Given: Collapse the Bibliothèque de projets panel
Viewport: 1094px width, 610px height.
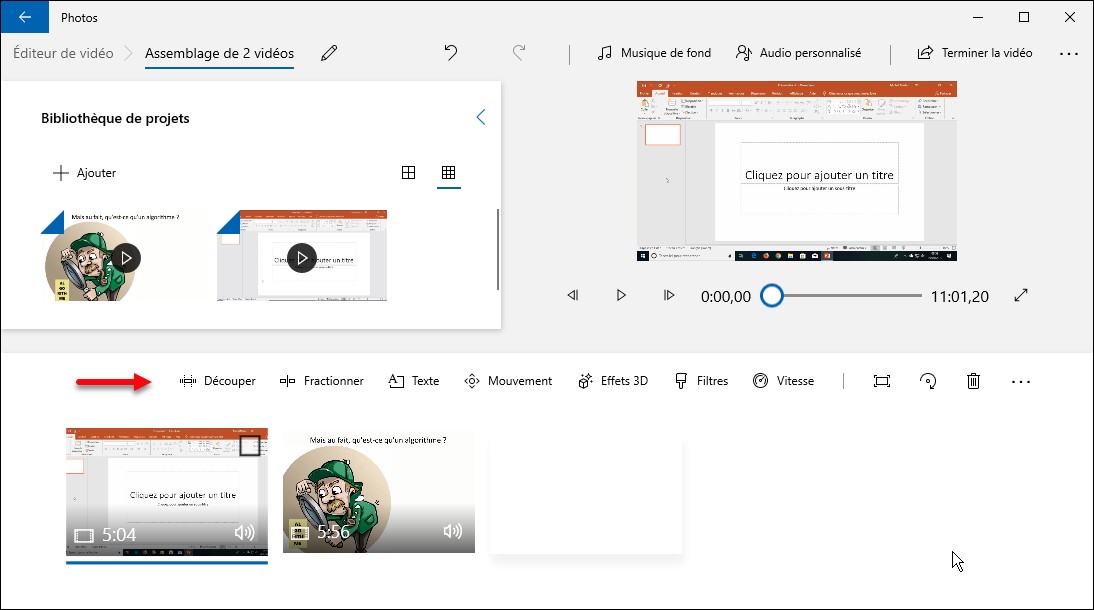Looking at the screenshot, I should click(x=481, y=118).
